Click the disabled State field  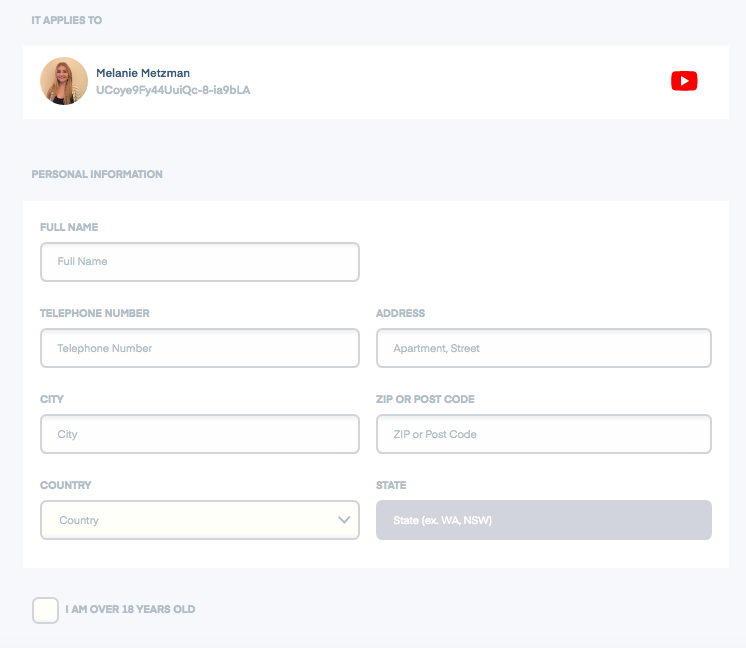[x=544, y=520]
